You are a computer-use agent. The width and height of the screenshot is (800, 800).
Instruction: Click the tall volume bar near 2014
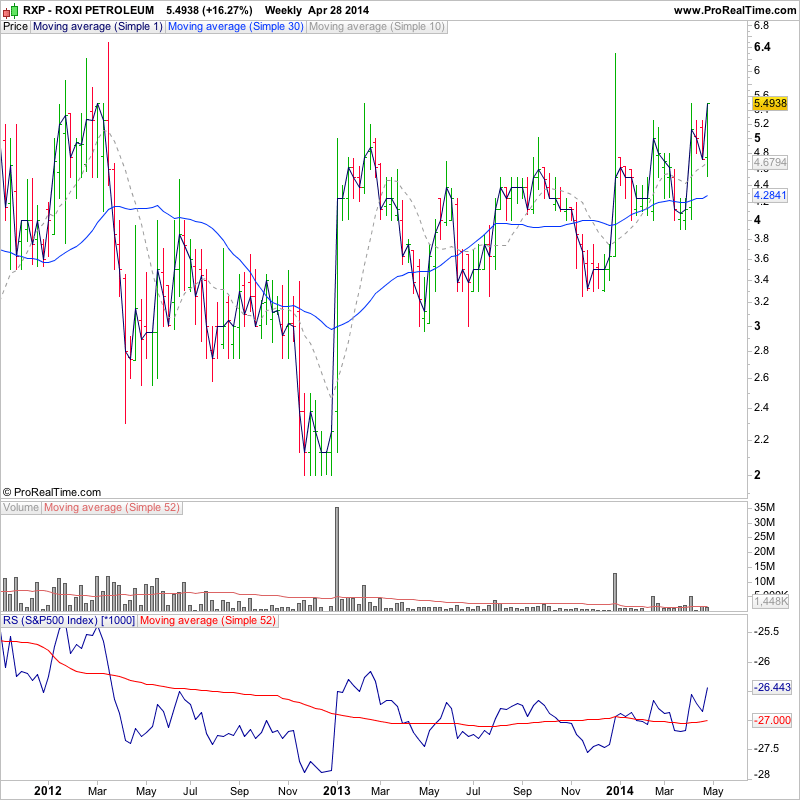(x=615, y=592)
